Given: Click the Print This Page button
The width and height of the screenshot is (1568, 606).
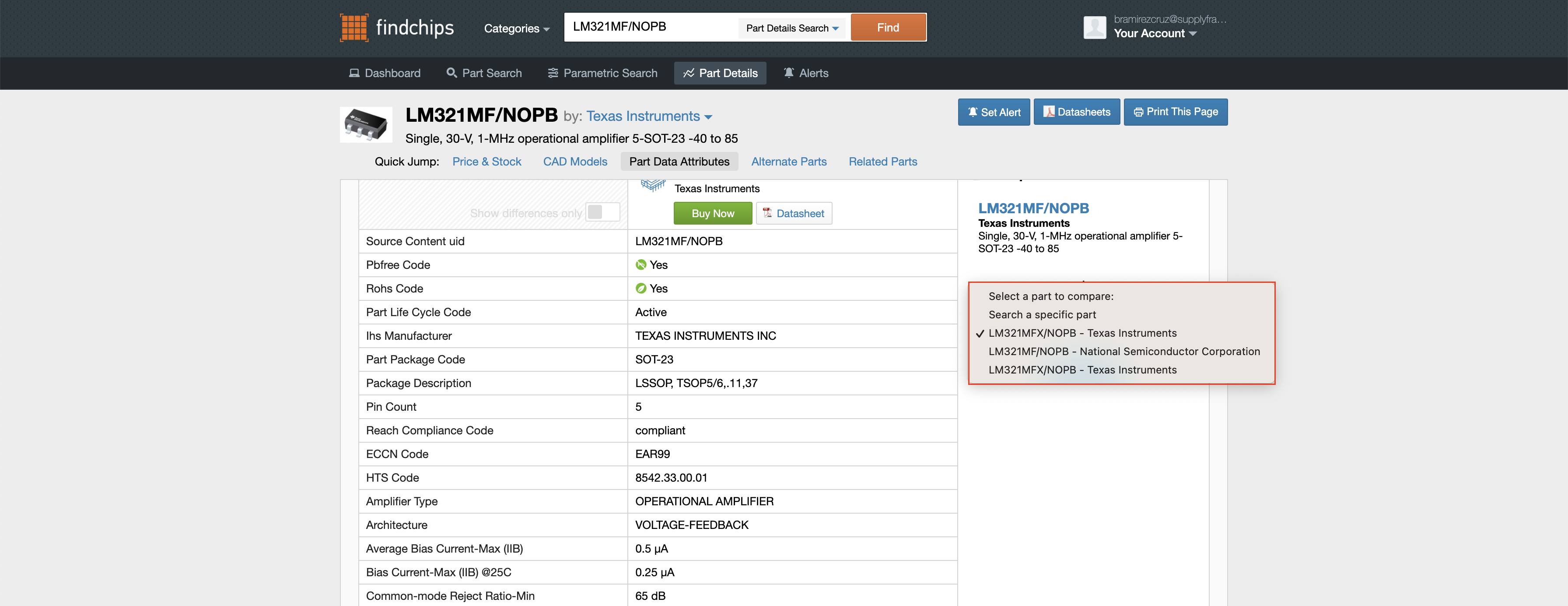Looking at the screenshot, I should [x=1176, y=112].
